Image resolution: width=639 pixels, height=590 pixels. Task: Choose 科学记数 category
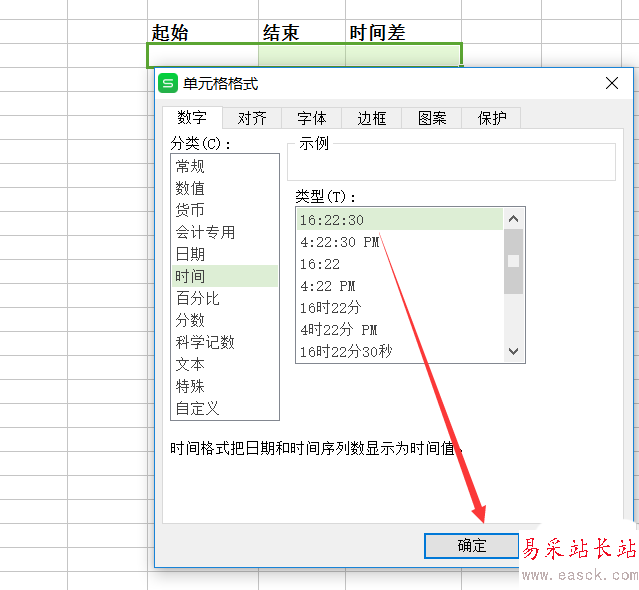click(225, 342)
